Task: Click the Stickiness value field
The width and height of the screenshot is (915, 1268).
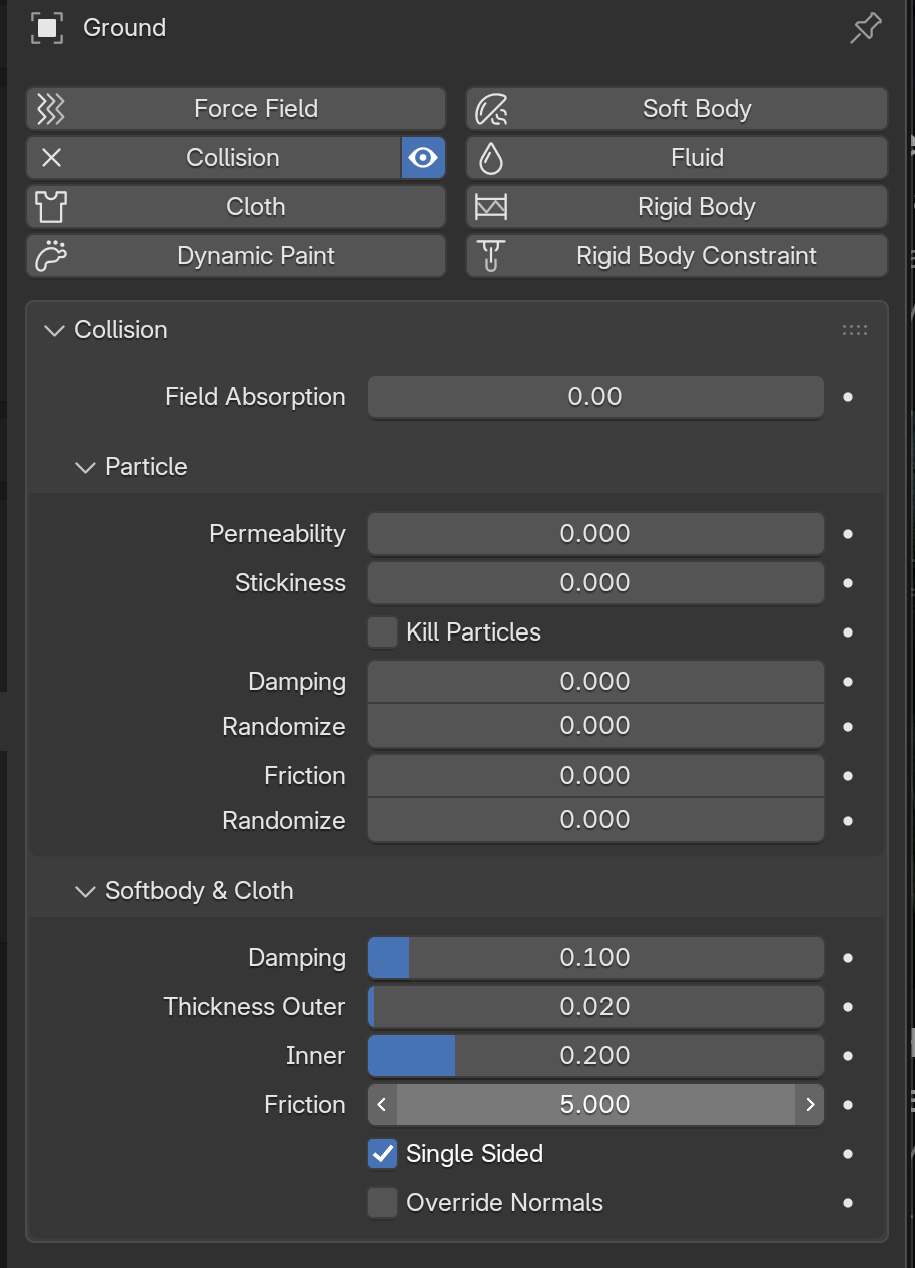Action: point(596,583)
